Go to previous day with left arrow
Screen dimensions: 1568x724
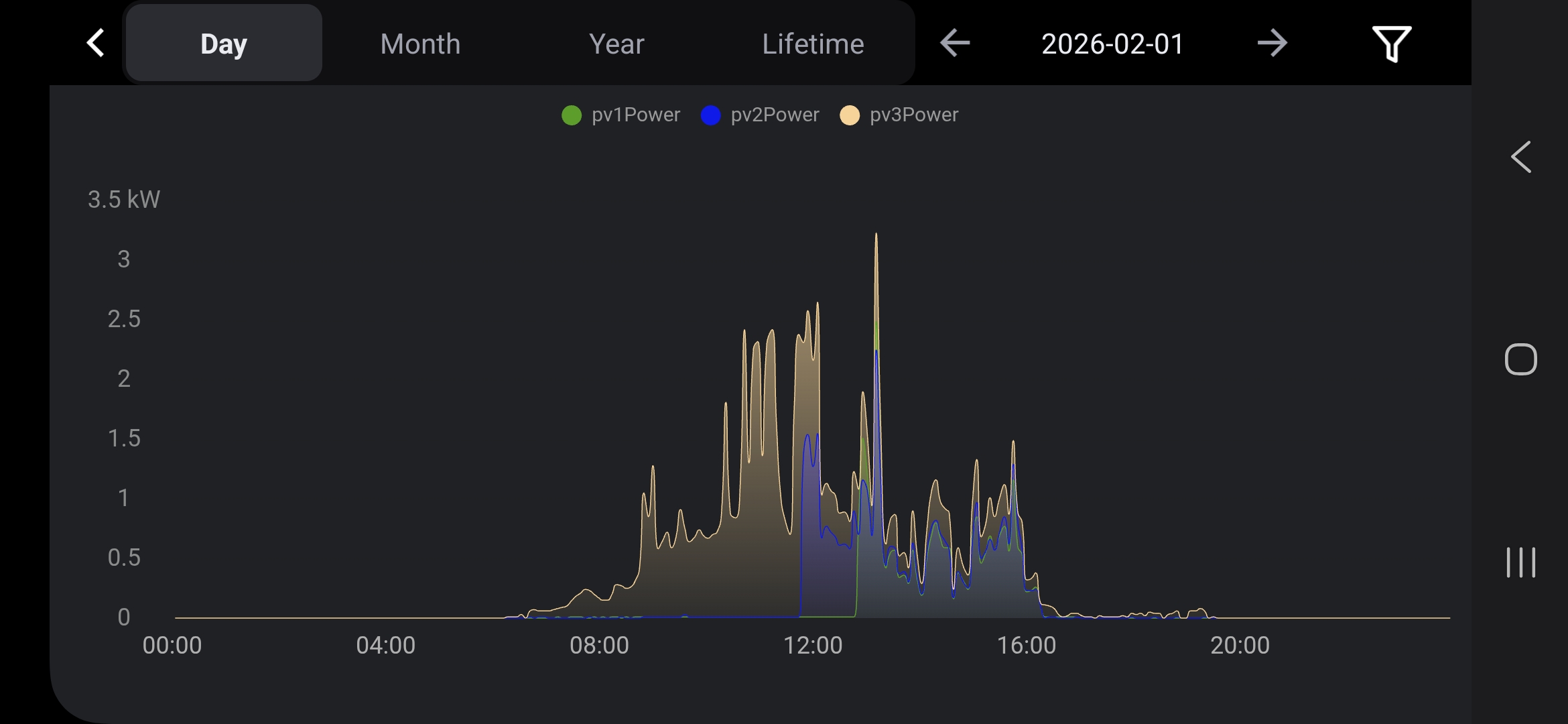click(955, 44)
